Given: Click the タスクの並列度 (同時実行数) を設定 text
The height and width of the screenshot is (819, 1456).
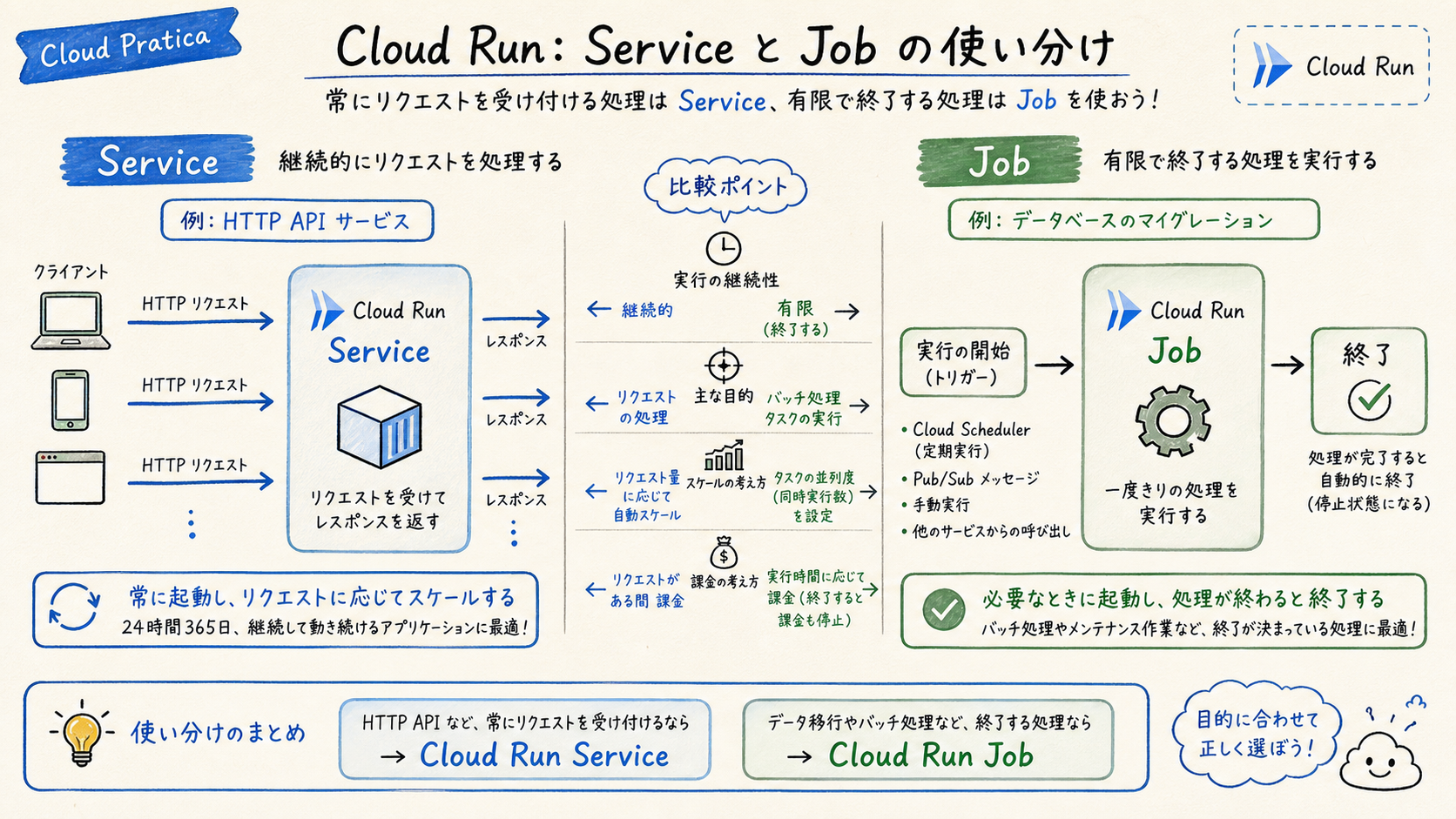Looking at the screenshot, I should [813, 496].
